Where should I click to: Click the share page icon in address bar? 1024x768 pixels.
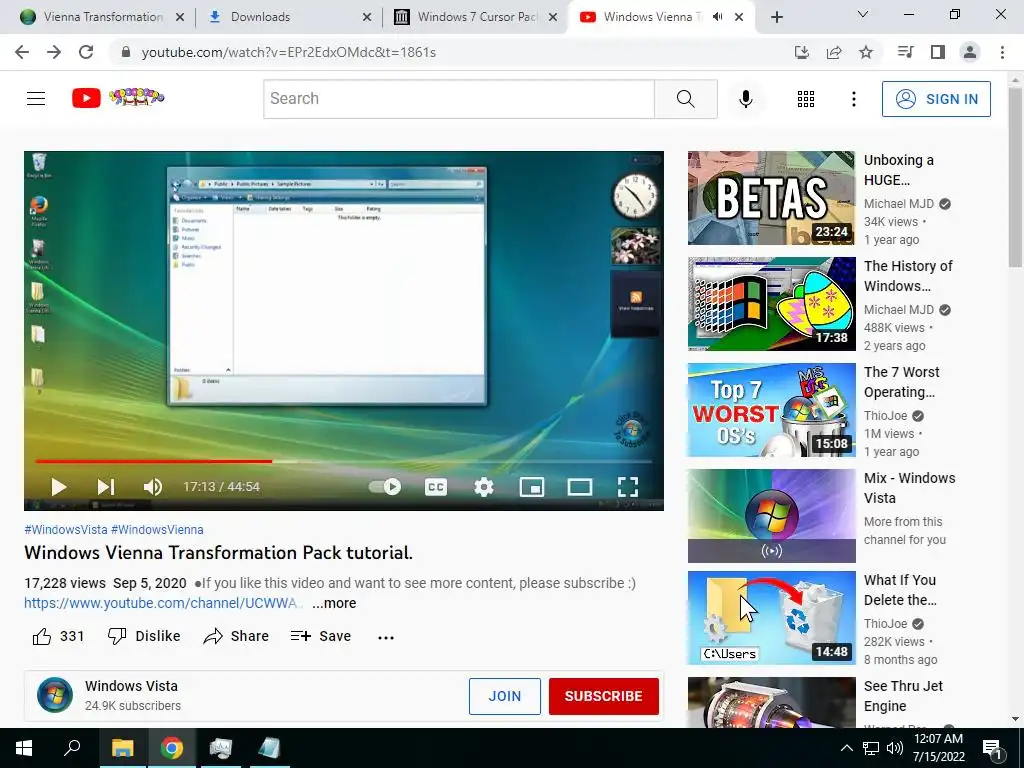[x=834, y=52]
